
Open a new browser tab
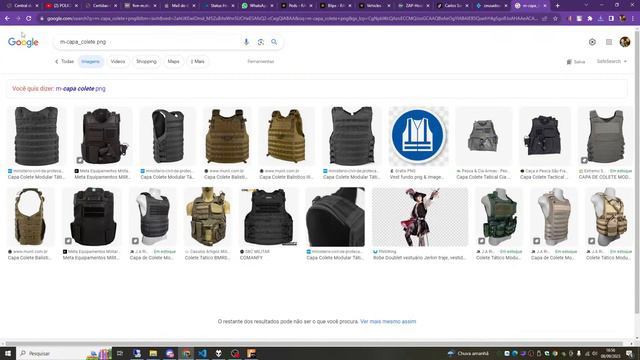click(x=558, y=6)
